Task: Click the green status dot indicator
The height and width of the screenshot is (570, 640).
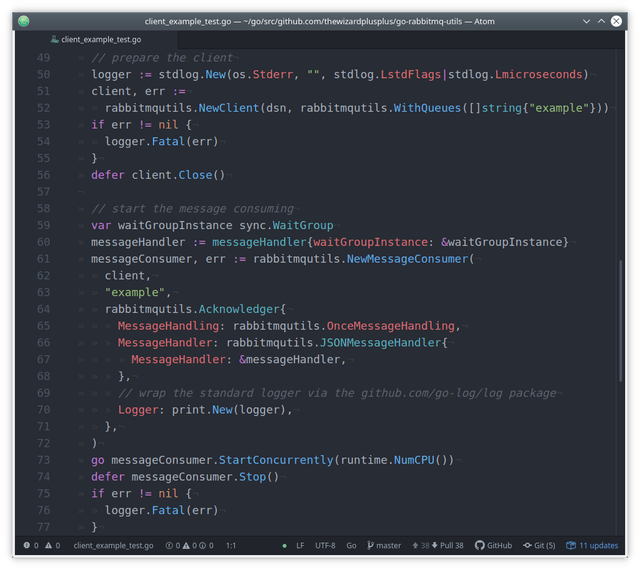Action: [284, 546]
